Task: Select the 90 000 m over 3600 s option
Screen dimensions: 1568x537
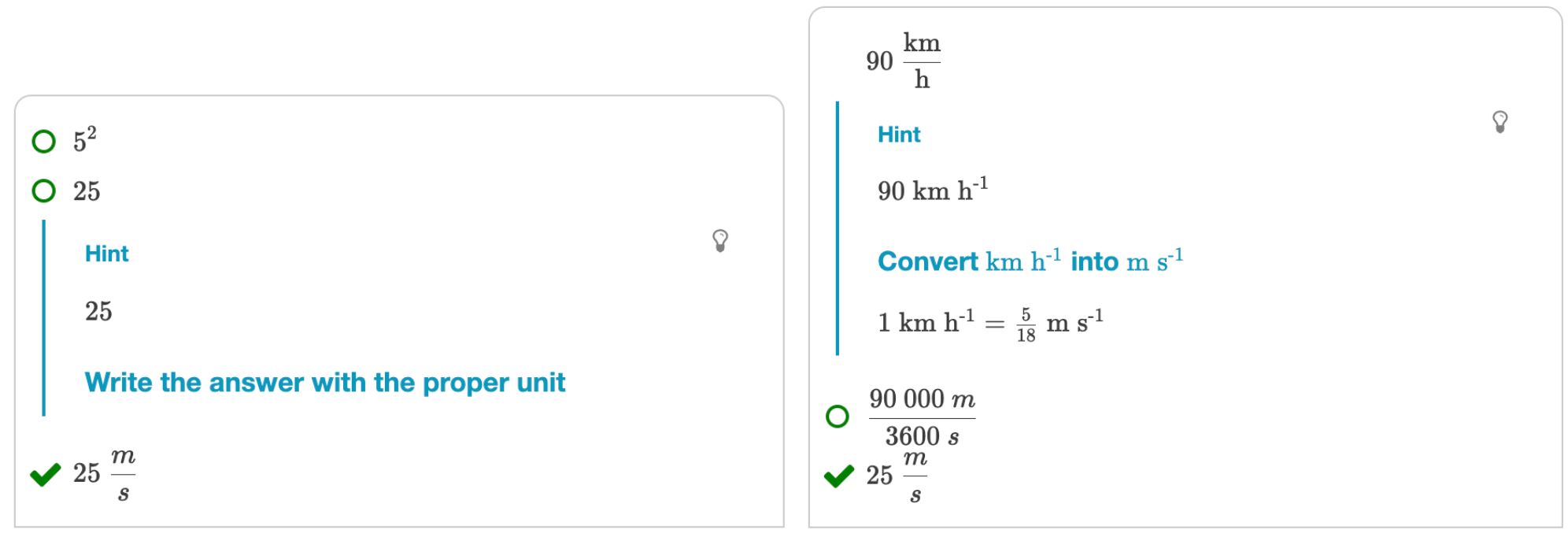Action: tap(838, 418)
